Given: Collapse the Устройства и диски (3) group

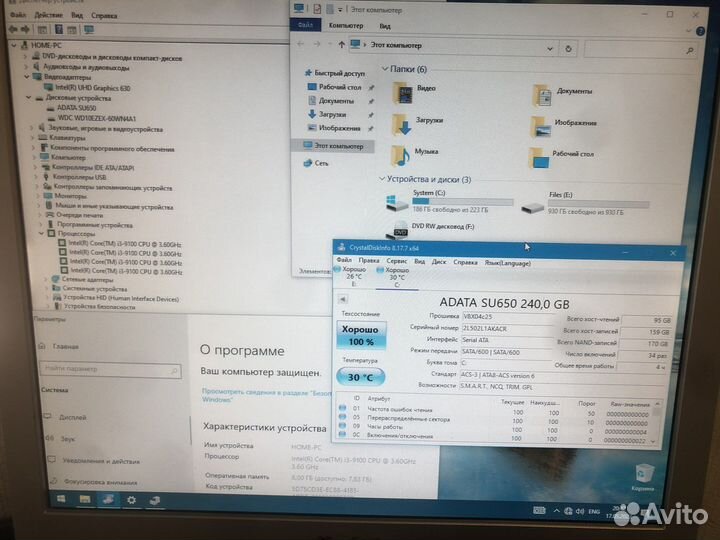Looking at the screenshot, I should coord(382,179).
